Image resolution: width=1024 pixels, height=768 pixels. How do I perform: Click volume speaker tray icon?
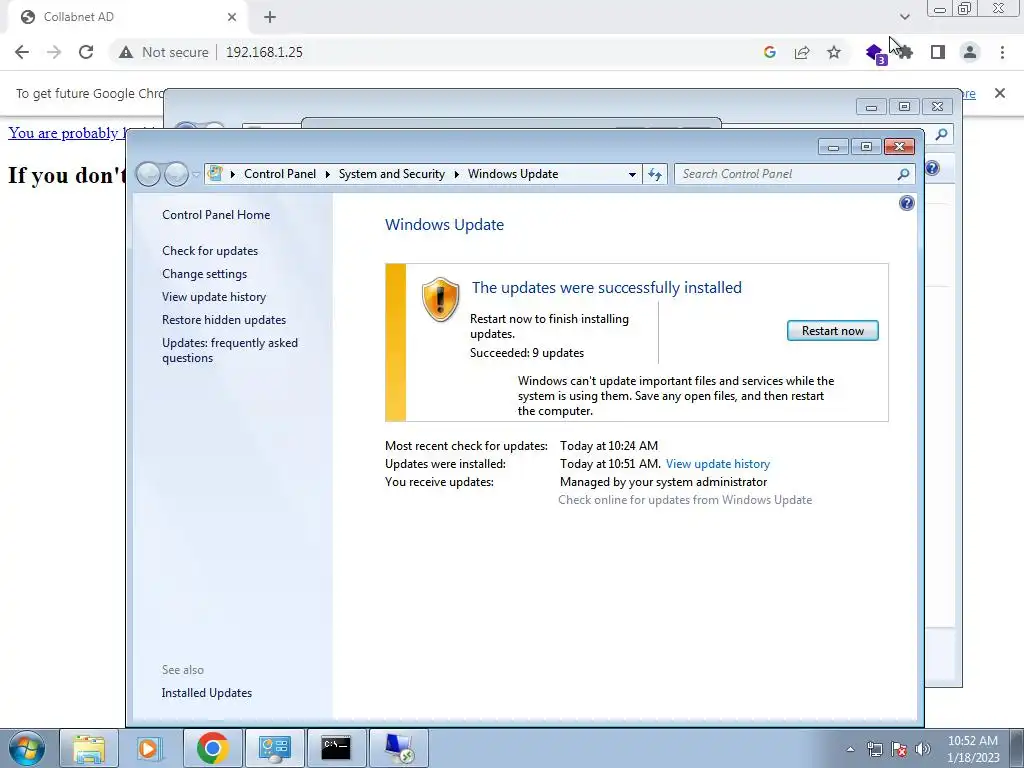coord(923,749)
